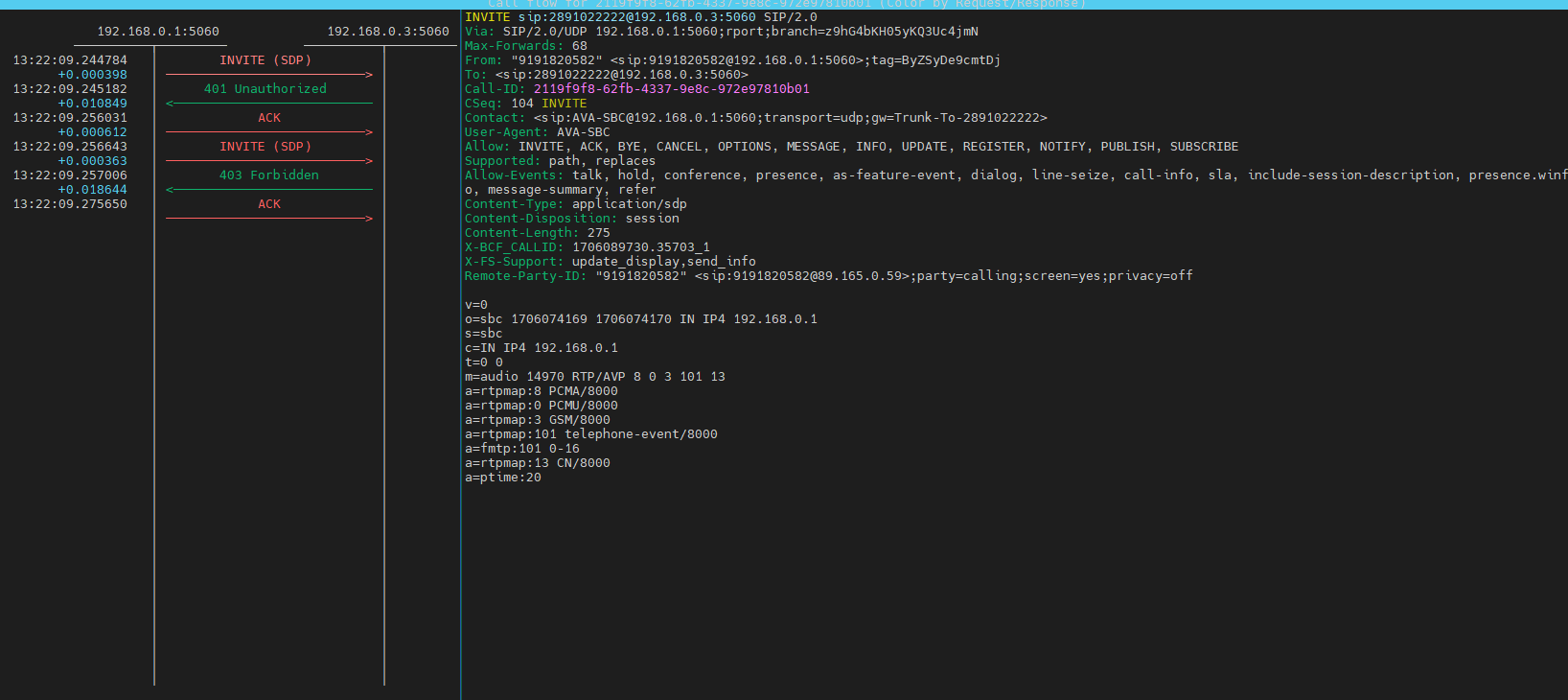Select the ACK sent at 13:22:09.256031
The height and width of the screenshot is (700, 1568).
point(269,118)
